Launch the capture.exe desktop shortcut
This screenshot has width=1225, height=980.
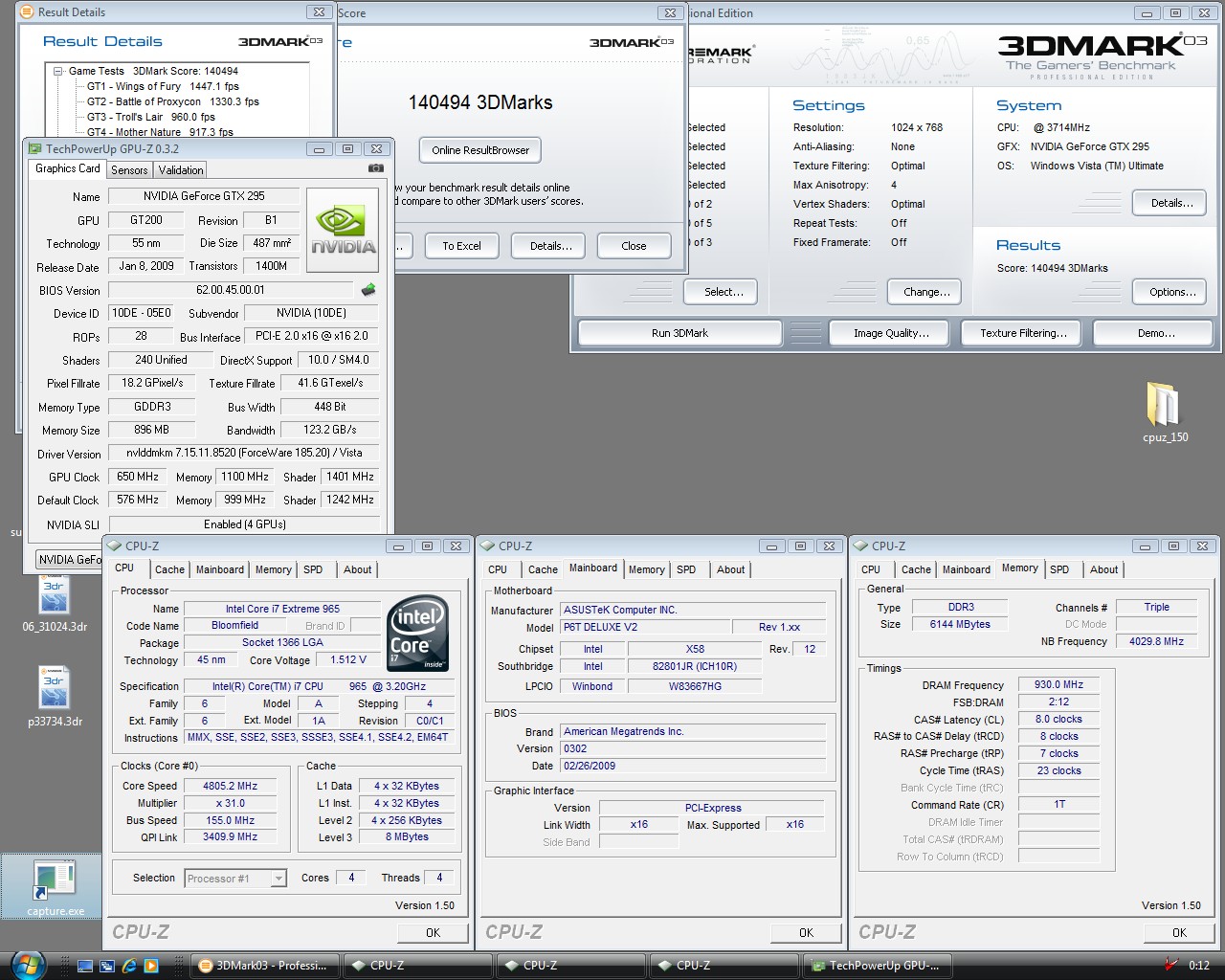tap(55, 887)
